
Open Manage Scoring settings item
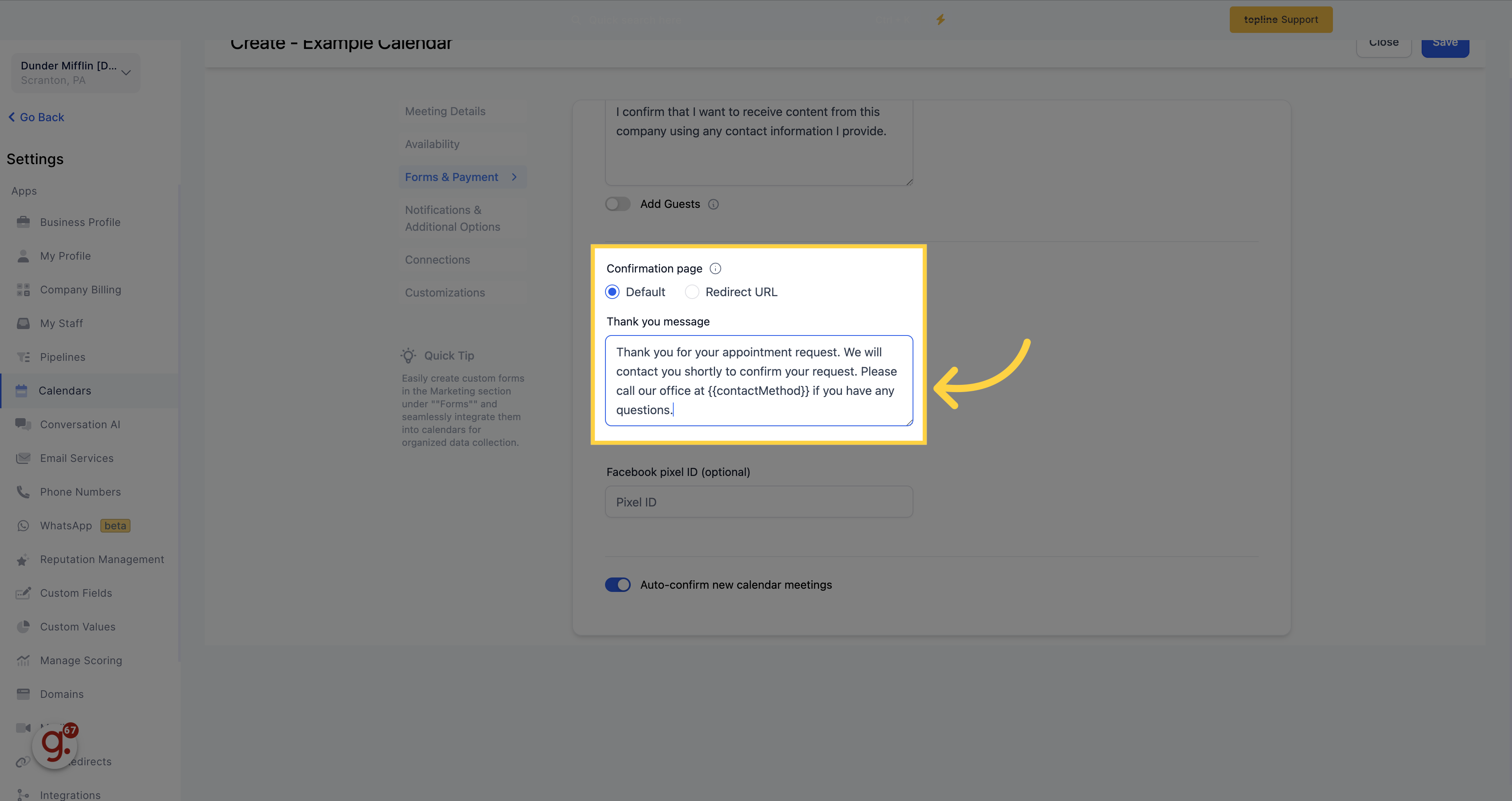coord(90,661)
